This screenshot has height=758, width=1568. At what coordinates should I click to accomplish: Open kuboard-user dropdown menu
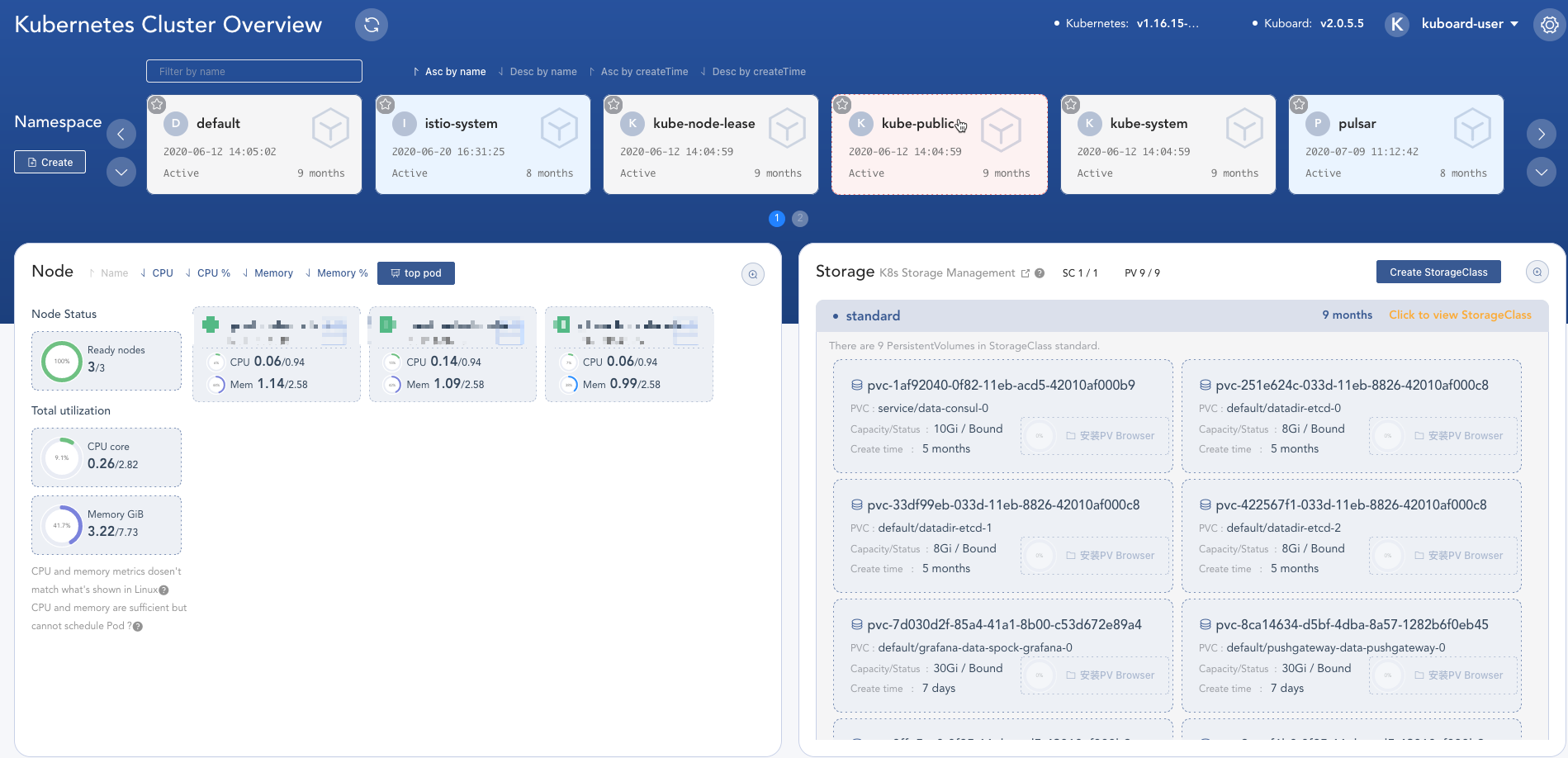tap(1470, 24)
